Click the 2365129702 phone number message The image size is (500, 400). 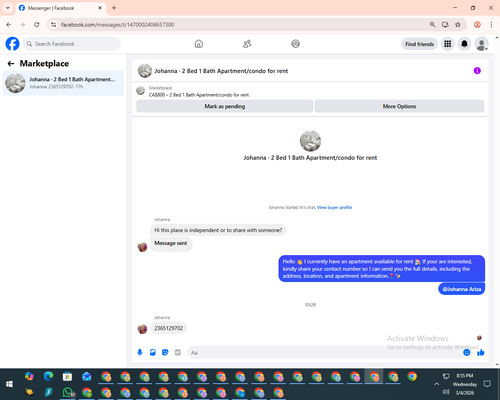click(x=168, y=328)
